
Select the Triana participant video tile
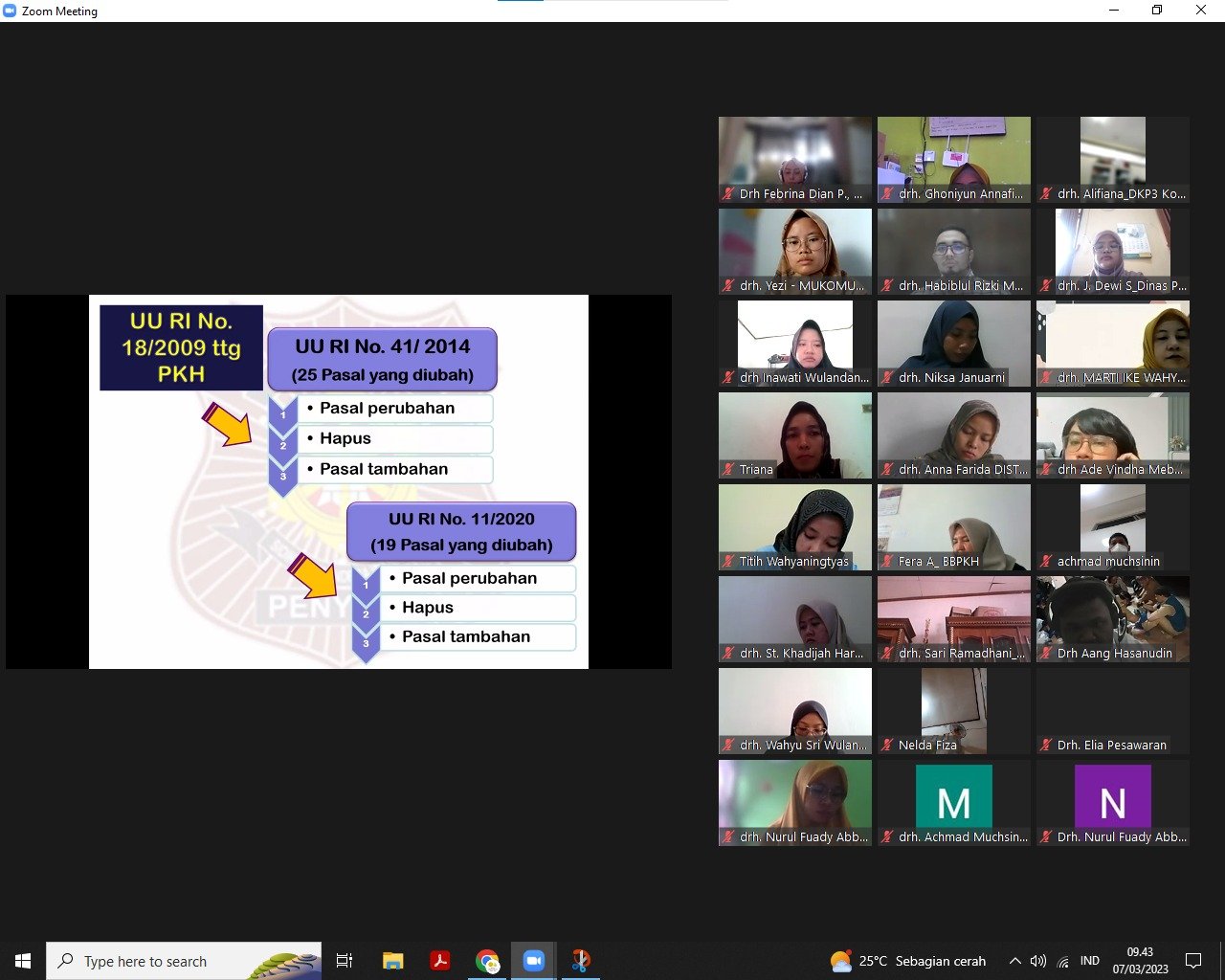pos(795,435)
